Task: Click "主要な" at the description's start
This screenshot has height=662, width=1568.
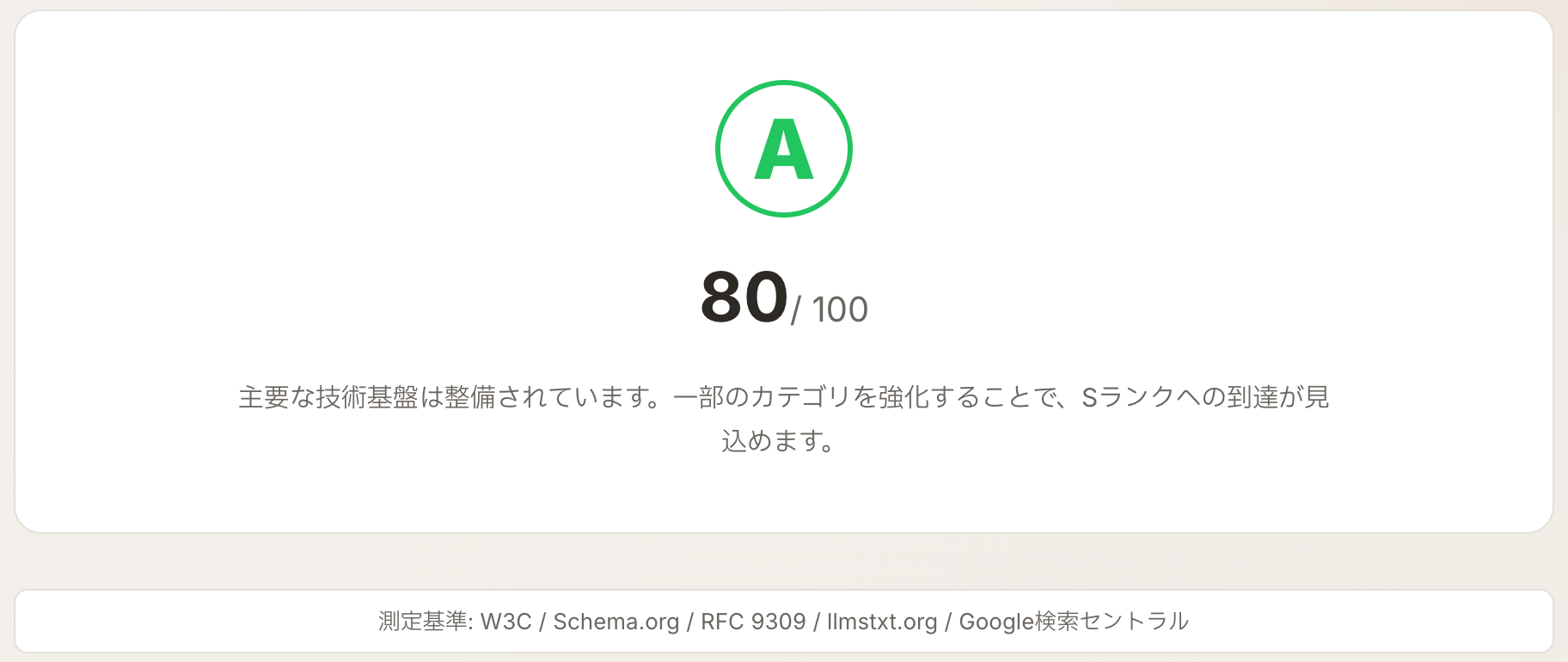Action: tap(276, 397)
